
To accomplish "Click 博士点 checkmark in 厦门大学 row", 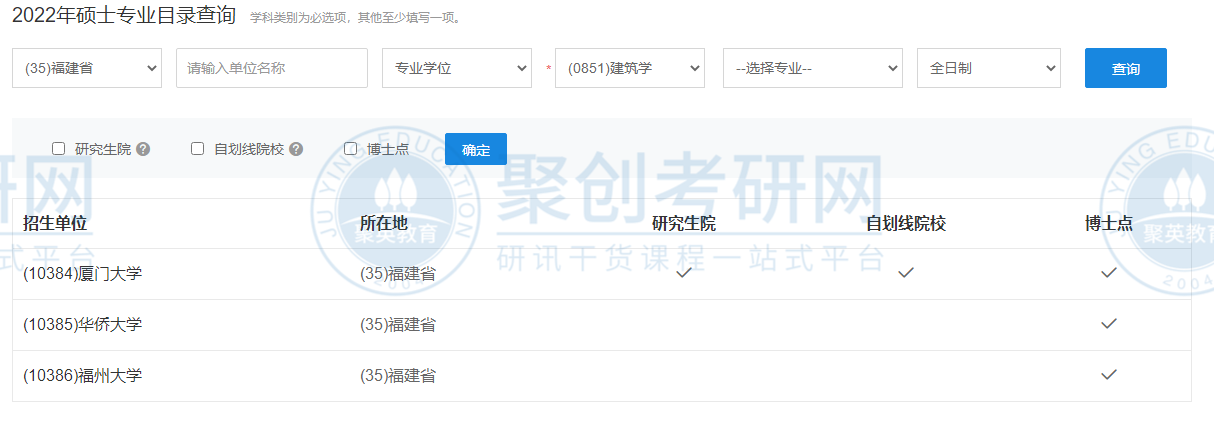I will (1109, 272).
